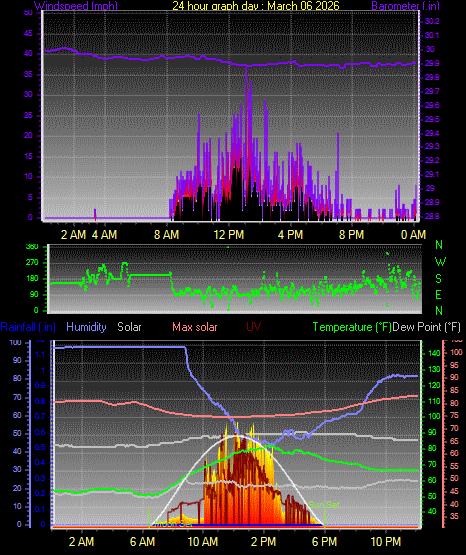
Task: Click "4 PM" on the wind chart time axis
Action: point(290,235)
